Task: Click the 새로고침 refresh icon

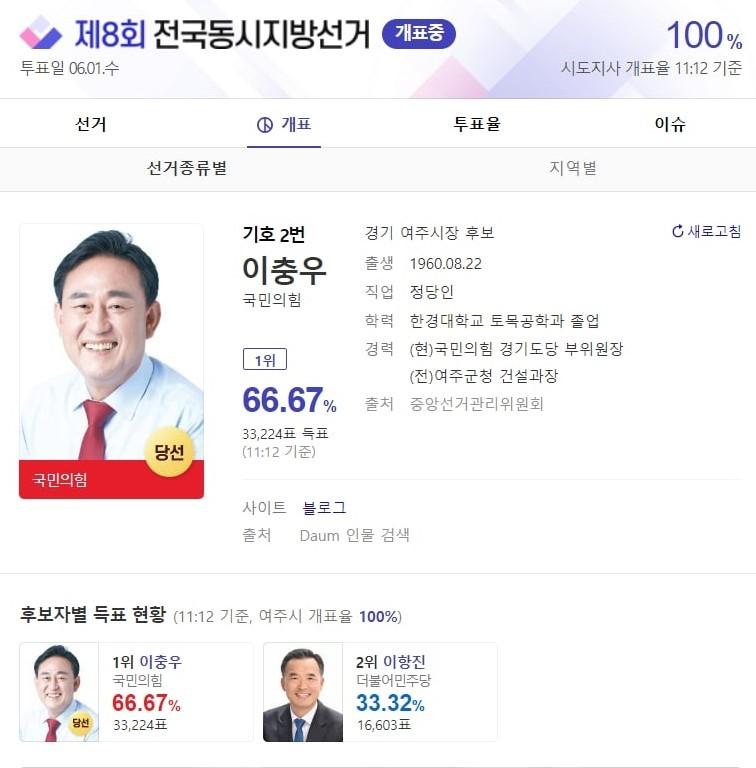Action: tap(678, 231)
